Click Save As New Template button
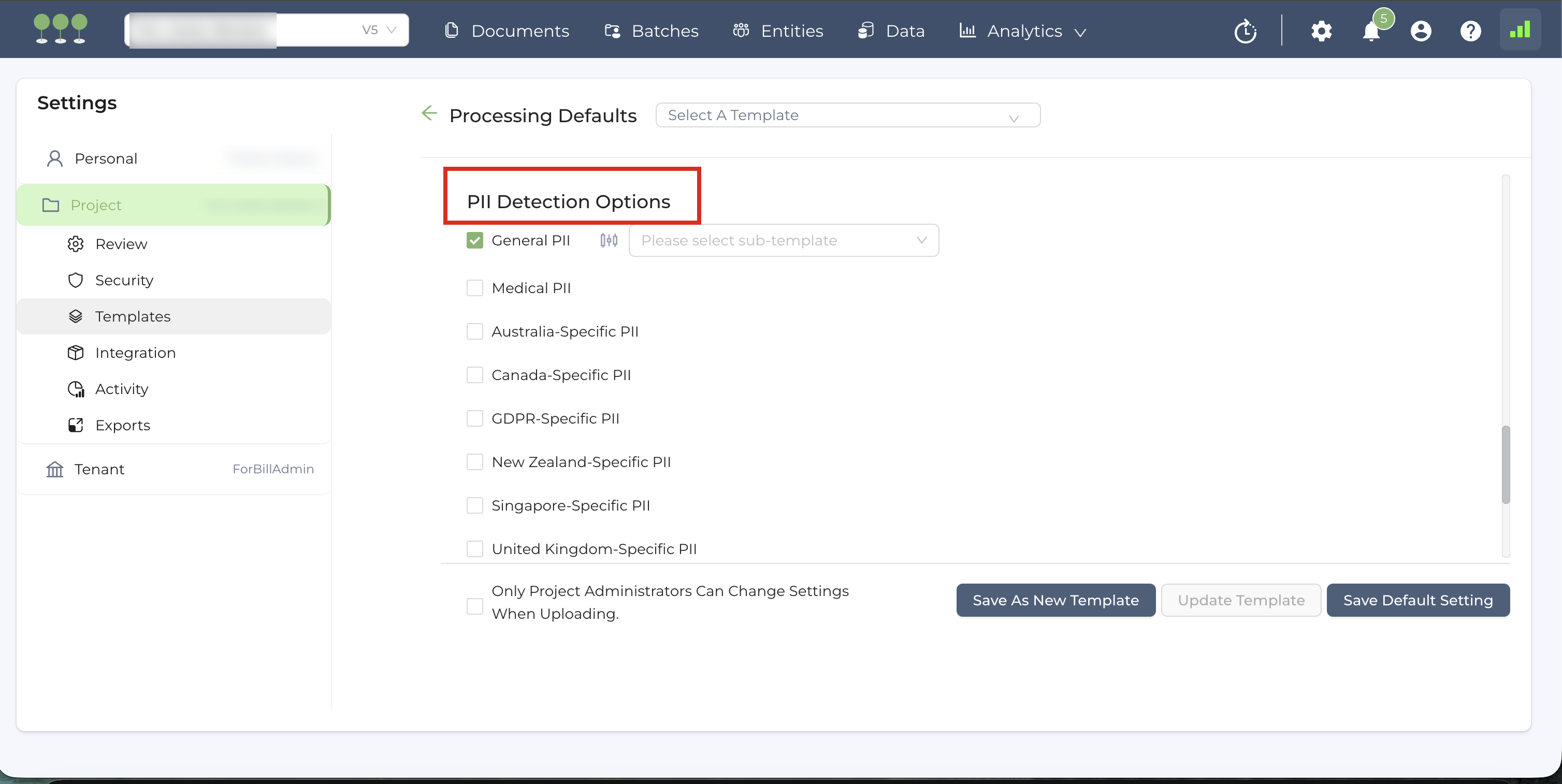The height and width of the screenshot is (784, 1562). pyautogui.click(x=1055, y=600)
